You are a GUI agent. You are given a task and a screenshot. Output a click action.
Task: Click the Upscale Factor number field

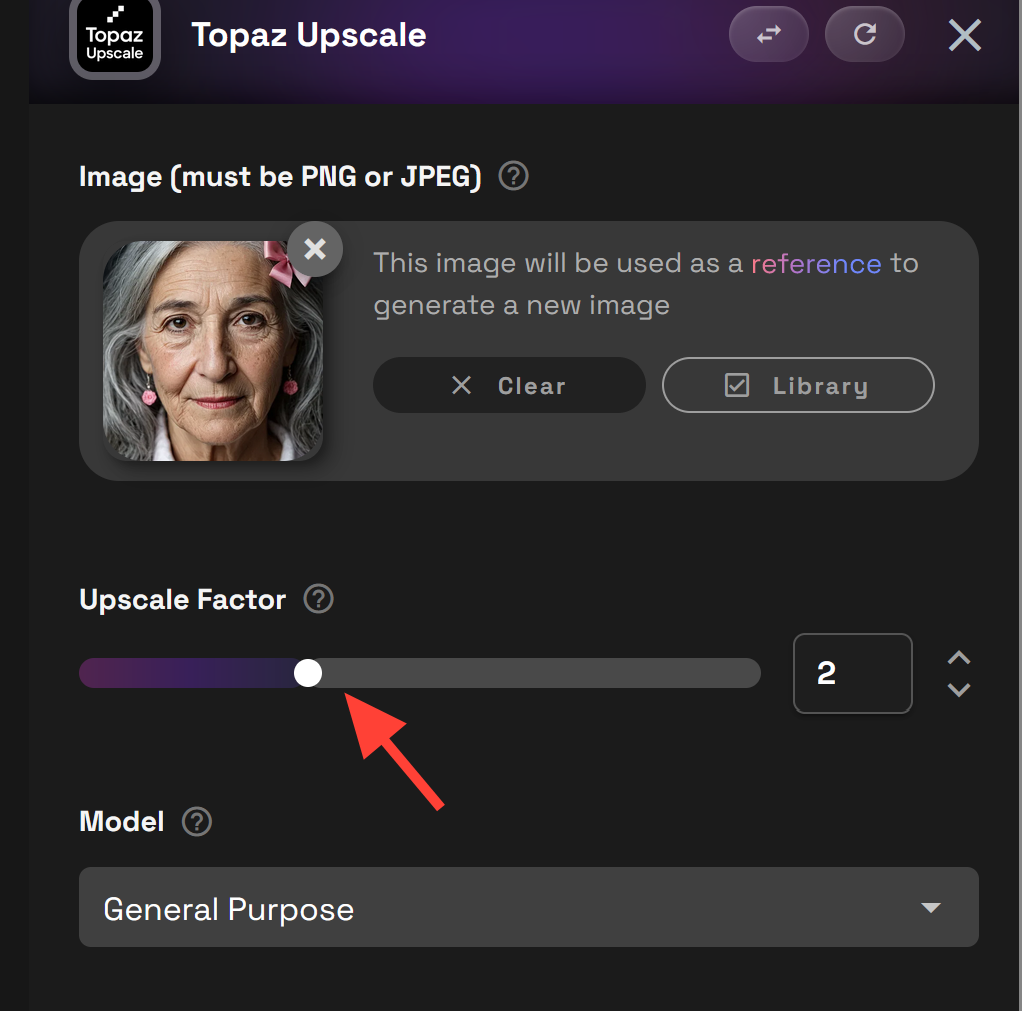click(853, 673)
